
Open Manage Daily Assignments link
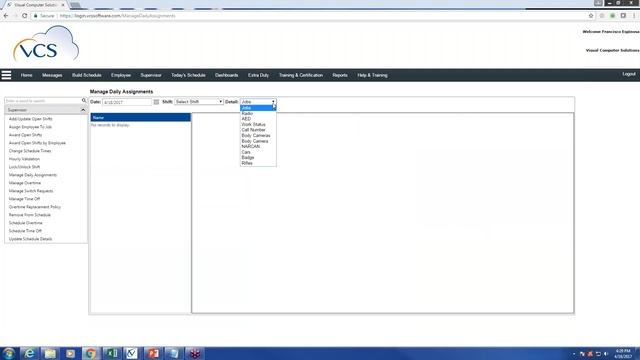33,175
